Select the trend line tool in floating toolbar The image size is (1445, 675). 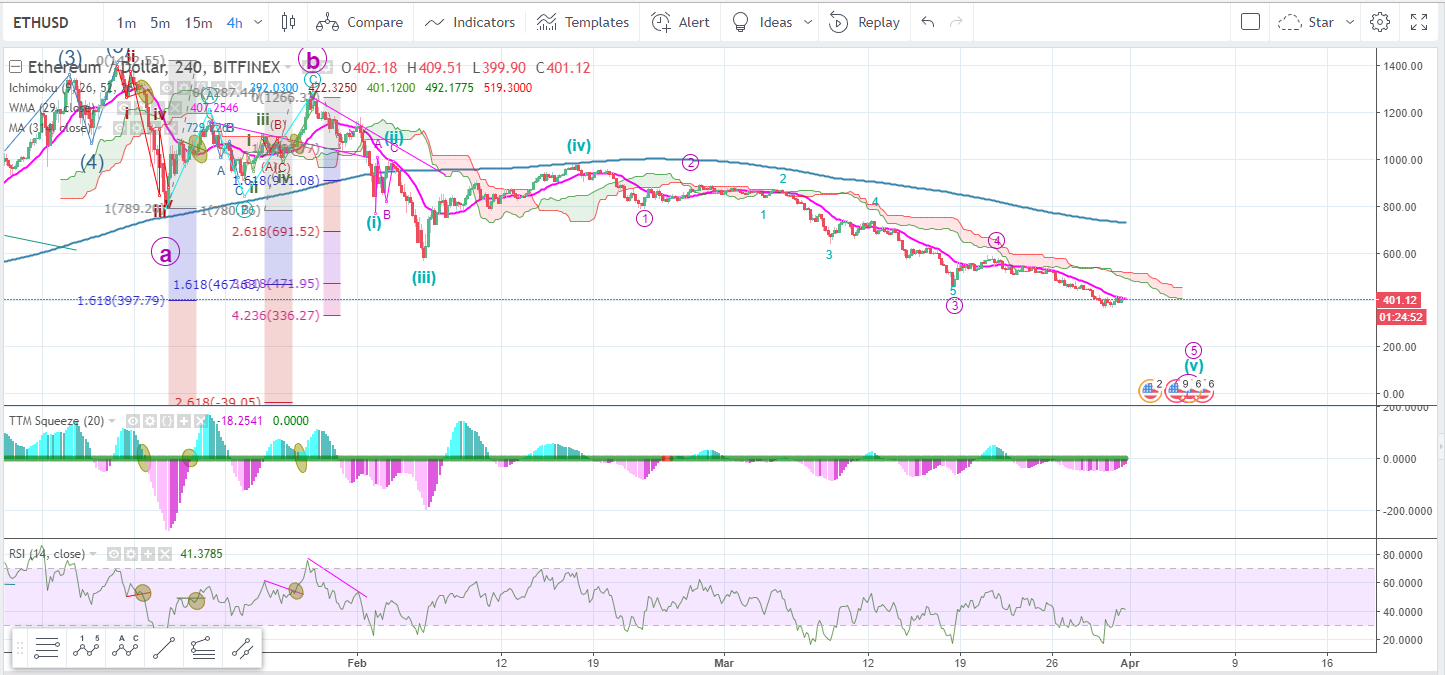(164, 648)
